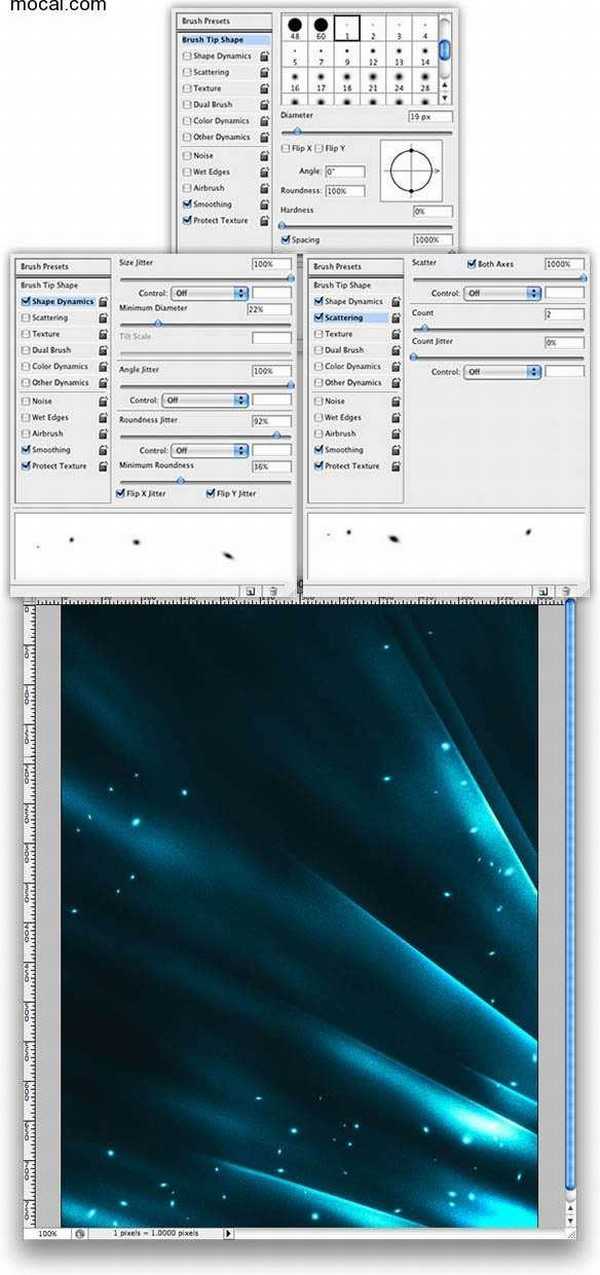The image size is (600, 1275).
Task: Toggle the Flip Y Jitter checkbox
Action: click(x=211, y=494)
